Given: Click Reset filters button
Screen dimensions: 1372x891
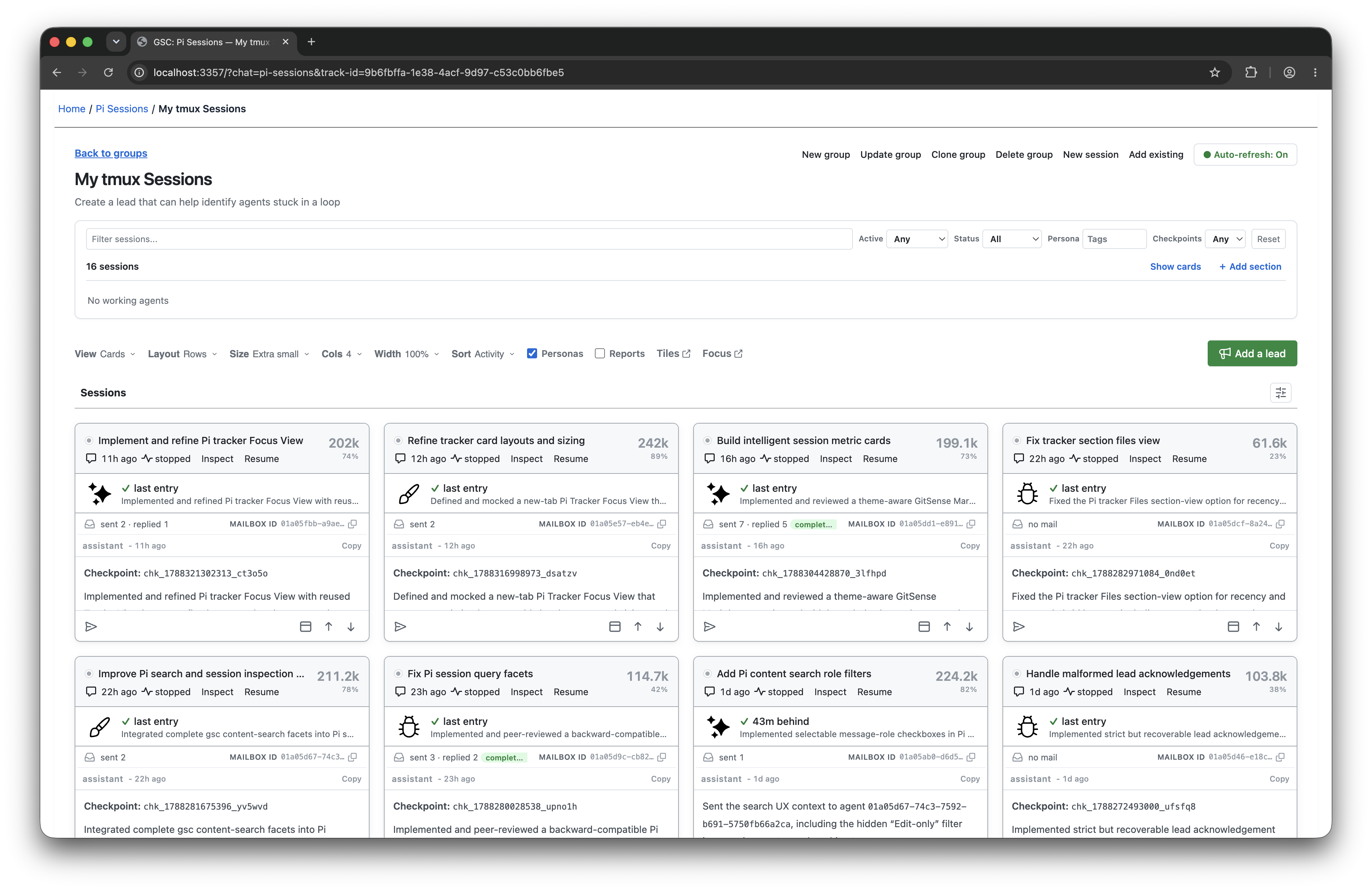Looking at the screenshot, I should pos(1268,239).
